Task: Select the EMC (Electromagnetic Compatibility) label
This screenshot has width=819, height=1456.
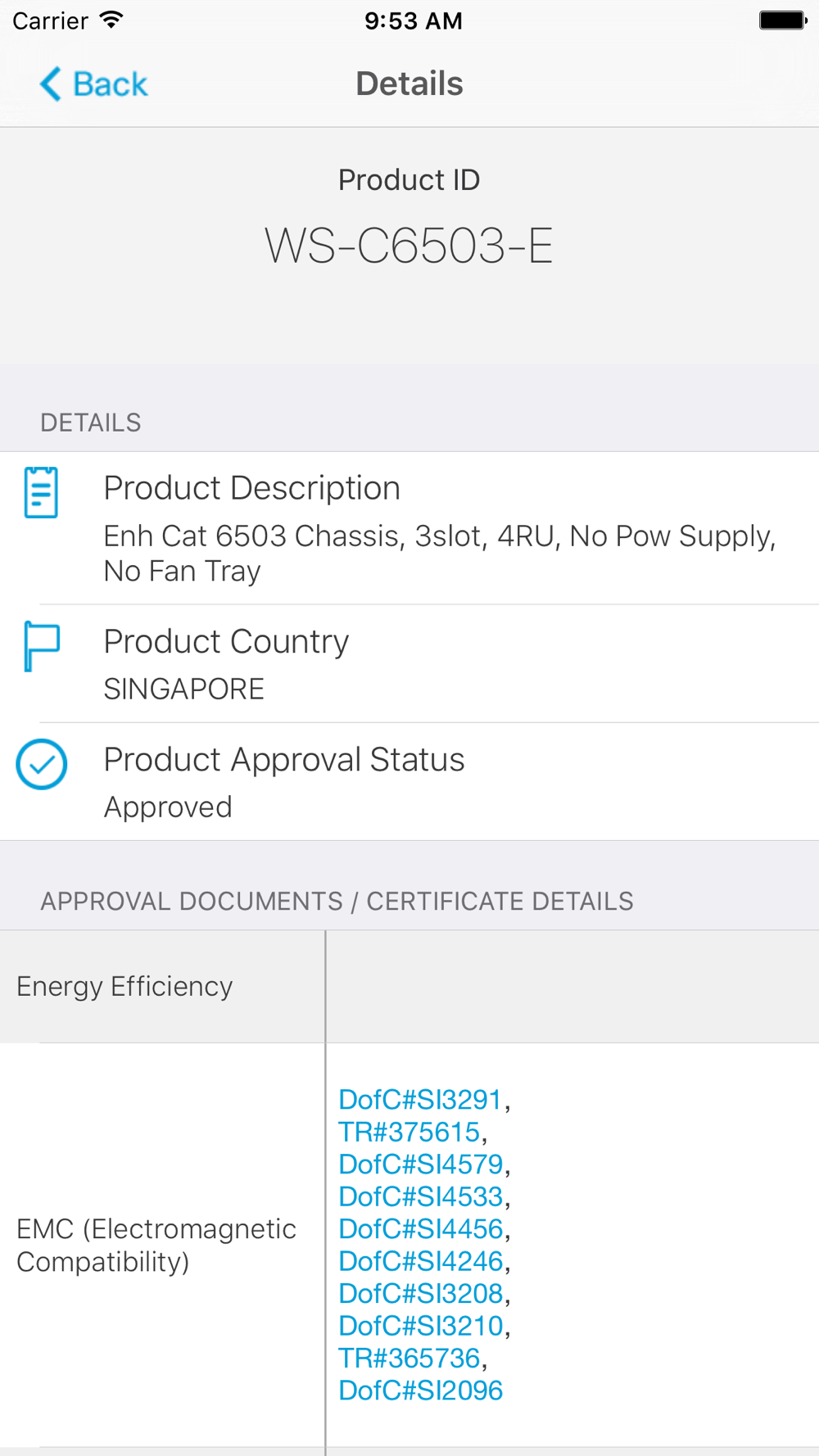Action: [156, 1245]
